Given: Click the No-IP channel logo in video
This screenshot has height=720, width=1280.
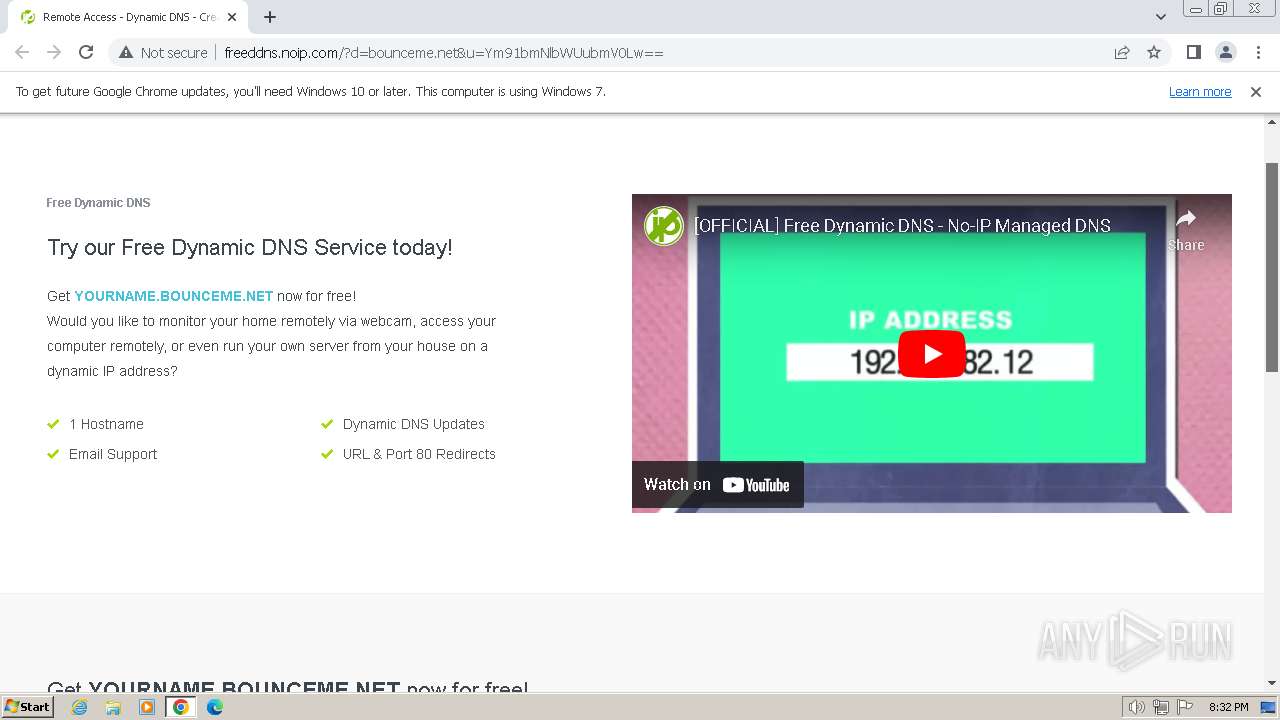Looking at the screenshot, I should point(663,226).
